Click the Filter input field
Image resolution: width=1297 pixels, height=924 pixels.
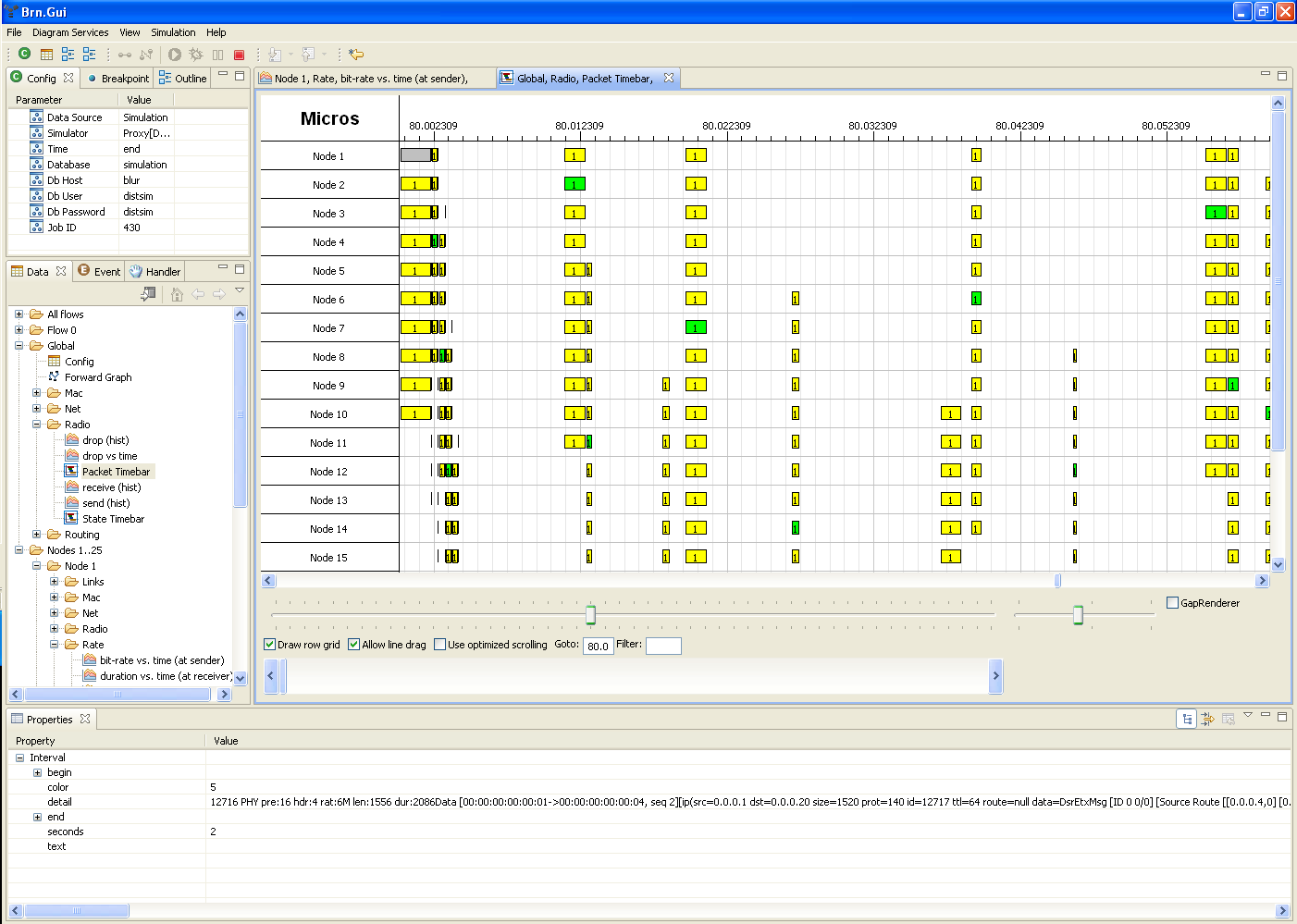[x=663, y=646]
